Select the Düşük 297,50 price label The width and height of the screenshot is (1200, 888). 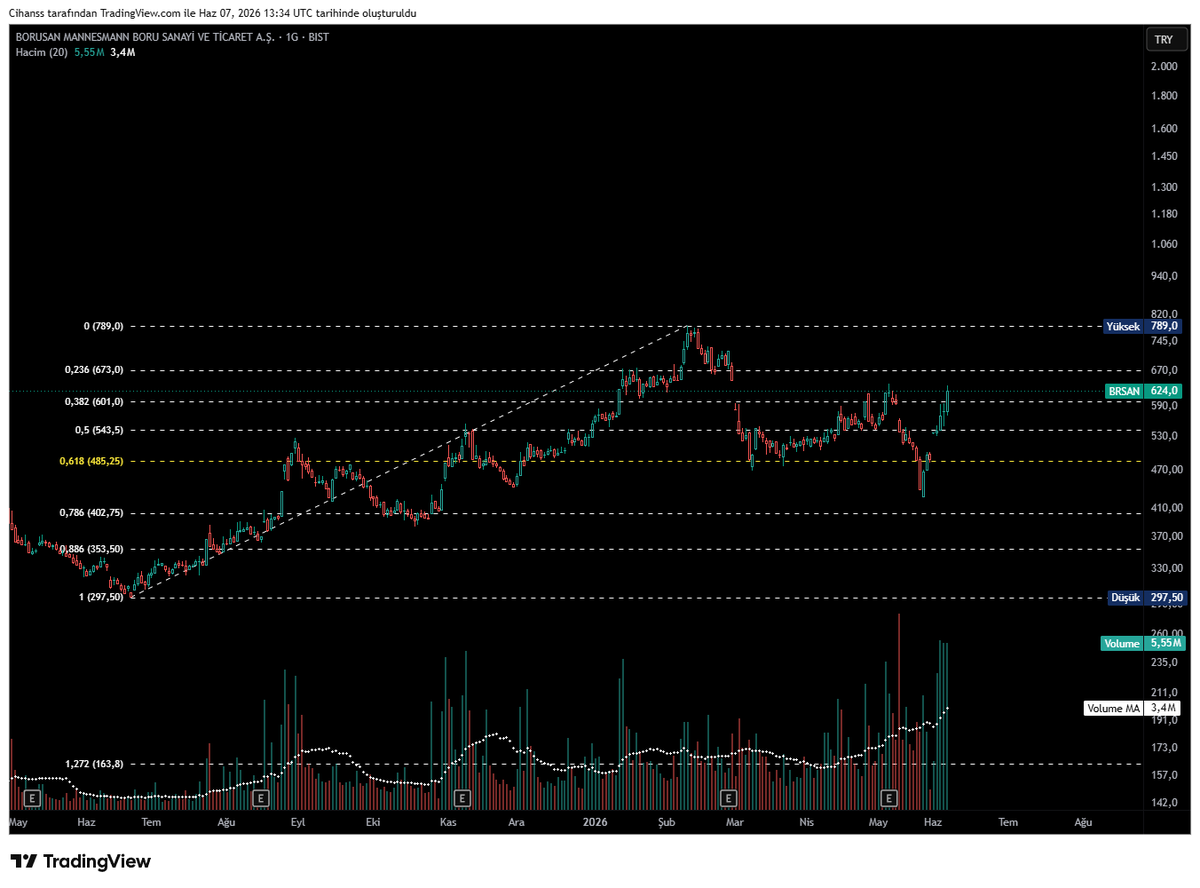[1146, 598]
